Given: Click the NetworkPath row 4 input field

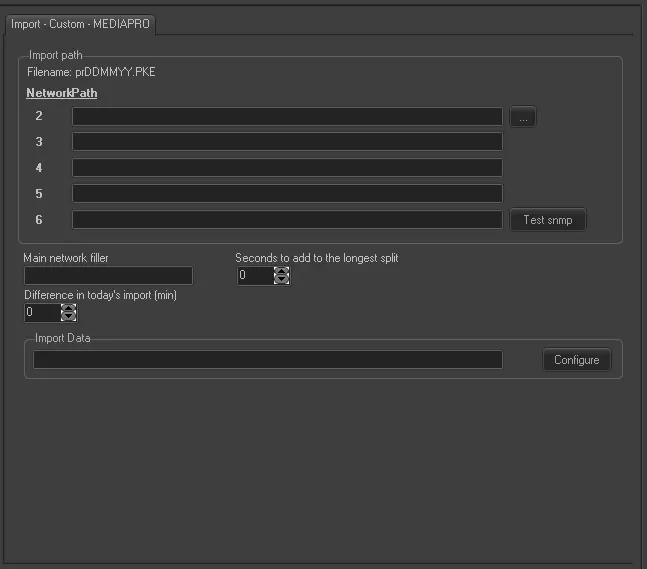Looking at the screenshot, I should tap(287, 168).
